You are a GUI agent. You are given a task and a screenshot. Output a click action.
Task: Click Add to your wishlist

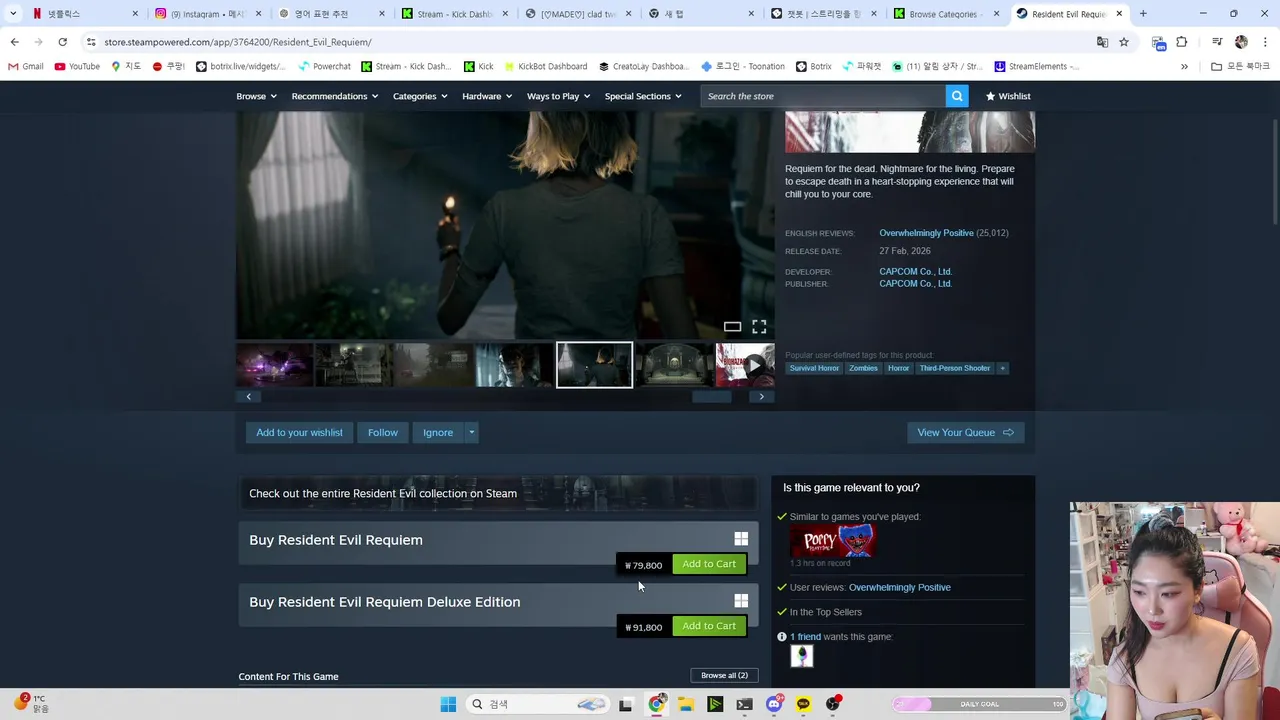pos(299,432)
